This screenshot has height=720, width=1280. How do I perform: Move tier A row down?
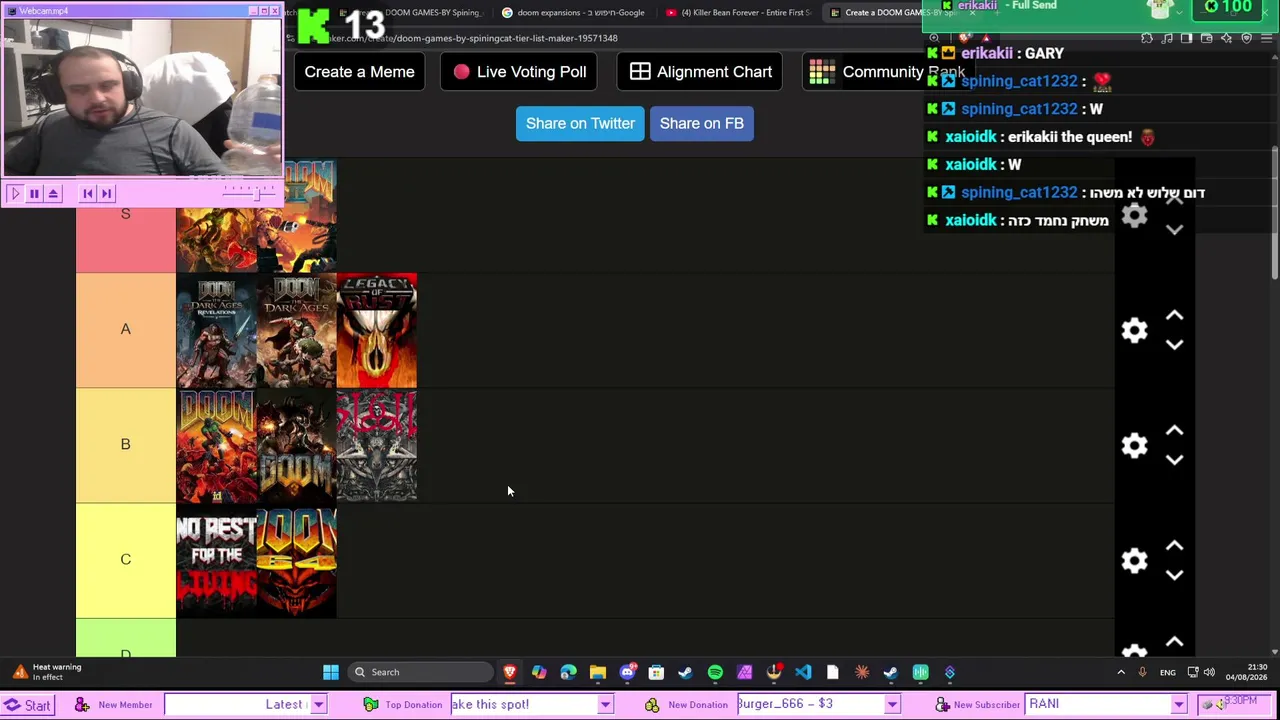[x=1174, y=345]
